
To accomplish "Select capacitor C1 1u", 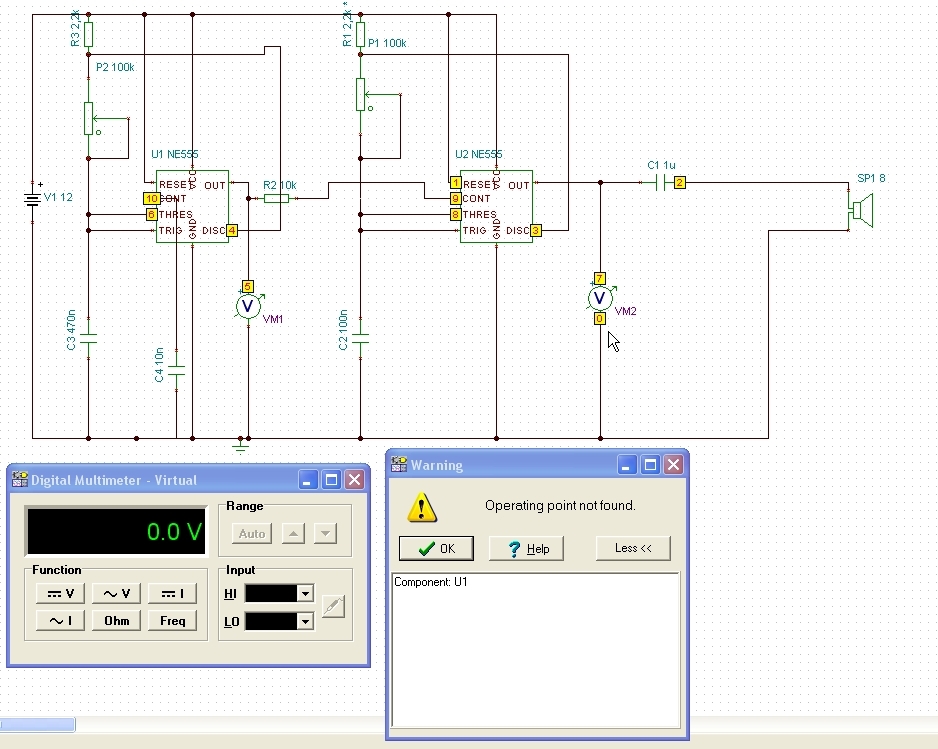I will pyautogui.click(x=660, y=182).
